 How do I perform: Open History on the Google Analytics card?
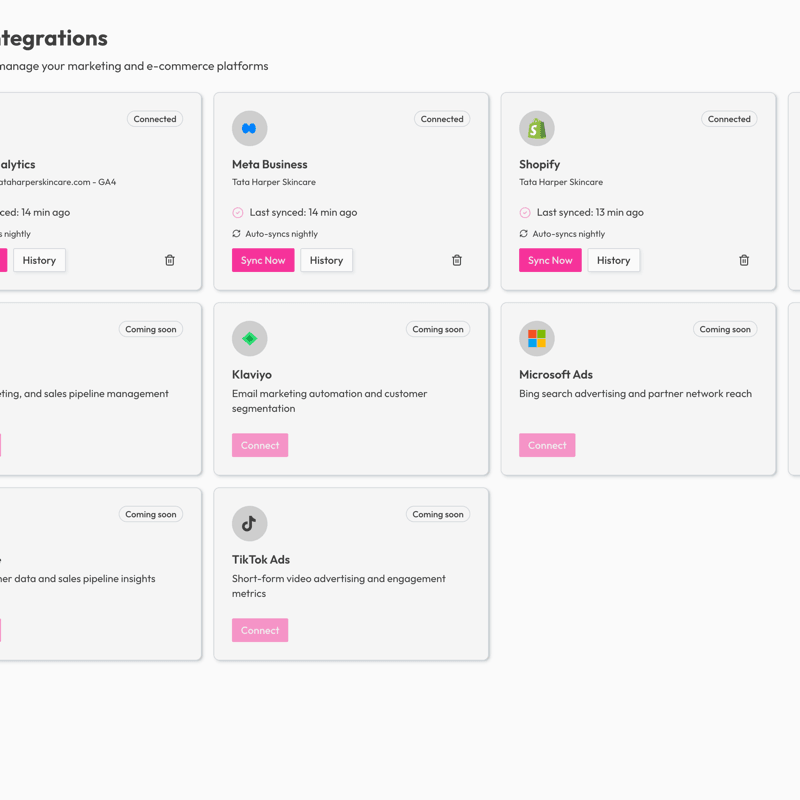point(39,260)
